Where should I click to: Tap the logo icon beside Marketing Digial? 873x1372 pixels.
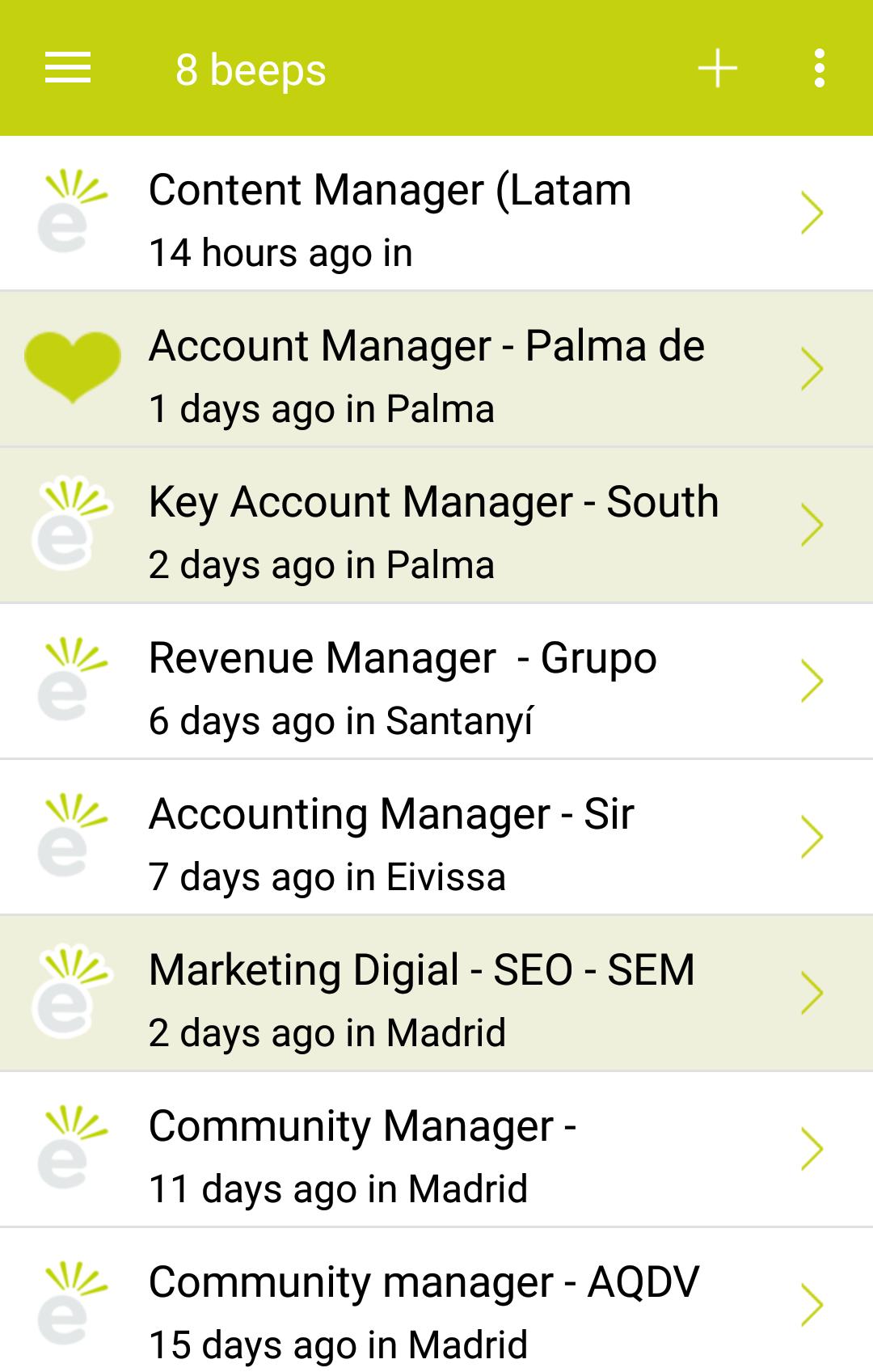pyautogui.click(x=71, y=992)
